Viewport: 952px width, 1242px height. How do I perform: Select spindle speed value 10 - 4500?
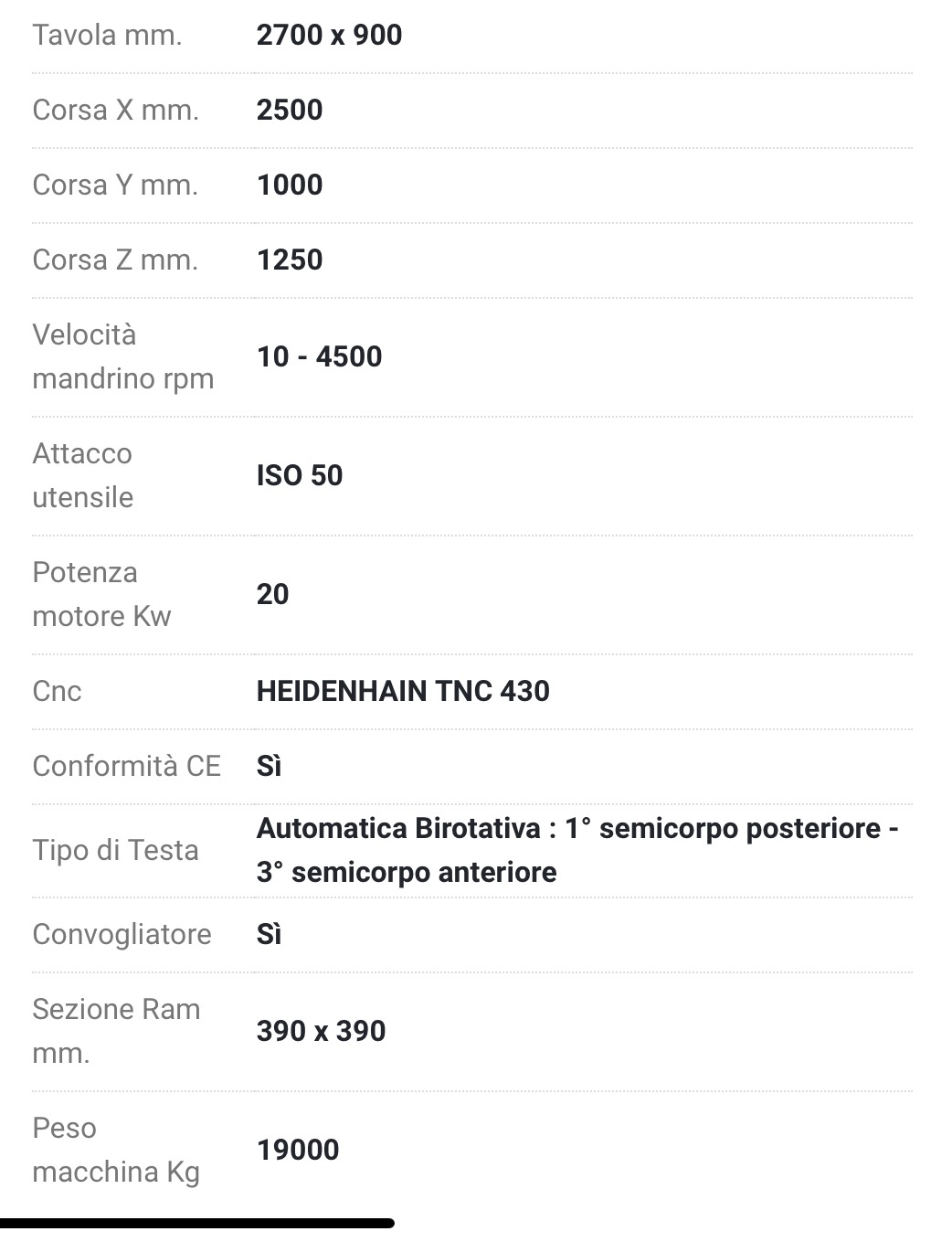pos(319,356)
